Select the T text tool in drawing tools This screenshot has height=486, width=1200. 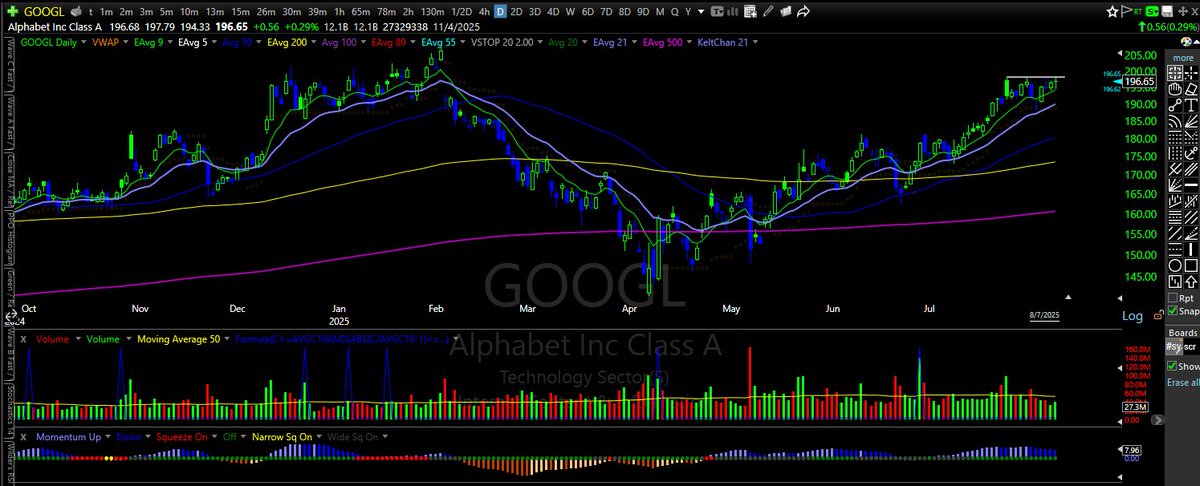(x=1191, y=104)
